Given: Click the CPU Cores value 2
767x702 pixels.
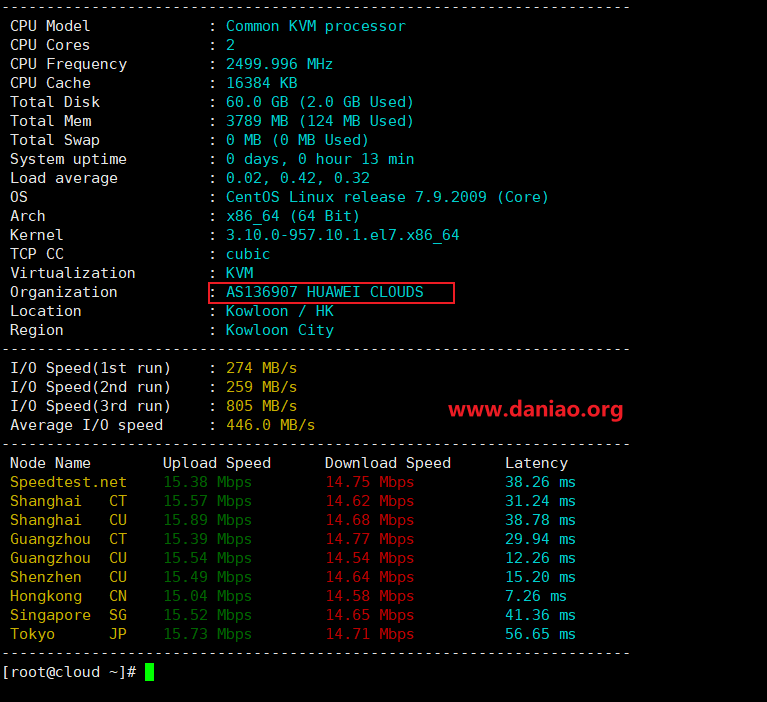Looking at the screenshot, I should click(x=230, y=45).
